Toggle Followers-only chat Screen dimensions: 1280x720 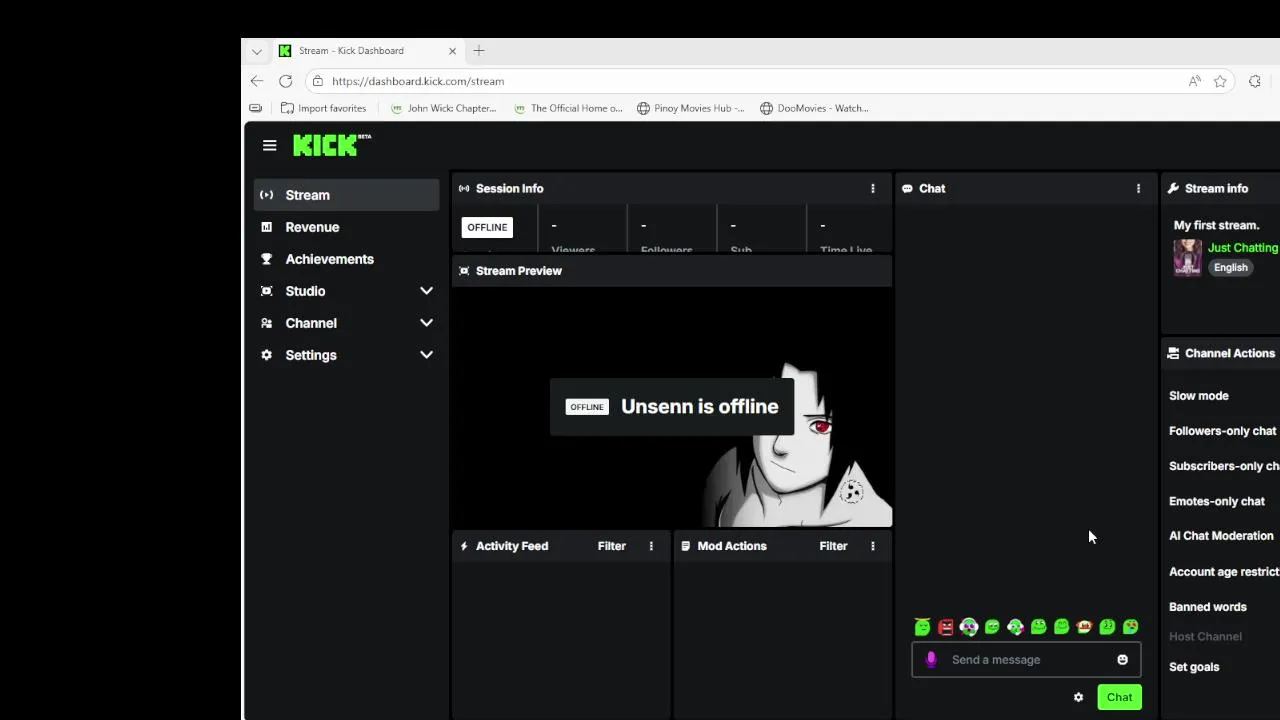(x=1224, y=431)
